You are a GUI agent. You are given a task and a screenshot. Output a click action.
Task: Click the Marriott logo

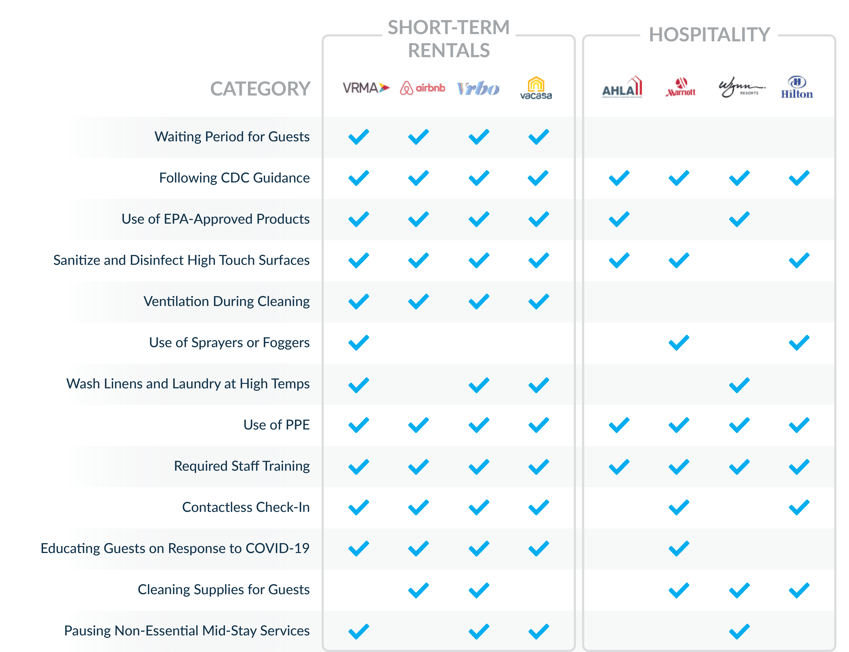(x=681, y=87)
